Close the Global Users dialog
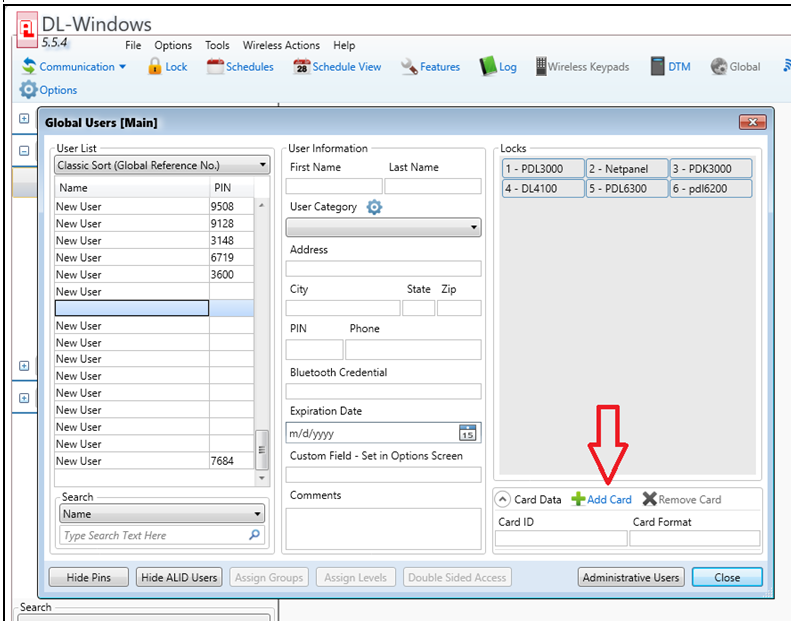 click(x=753, y=122)
